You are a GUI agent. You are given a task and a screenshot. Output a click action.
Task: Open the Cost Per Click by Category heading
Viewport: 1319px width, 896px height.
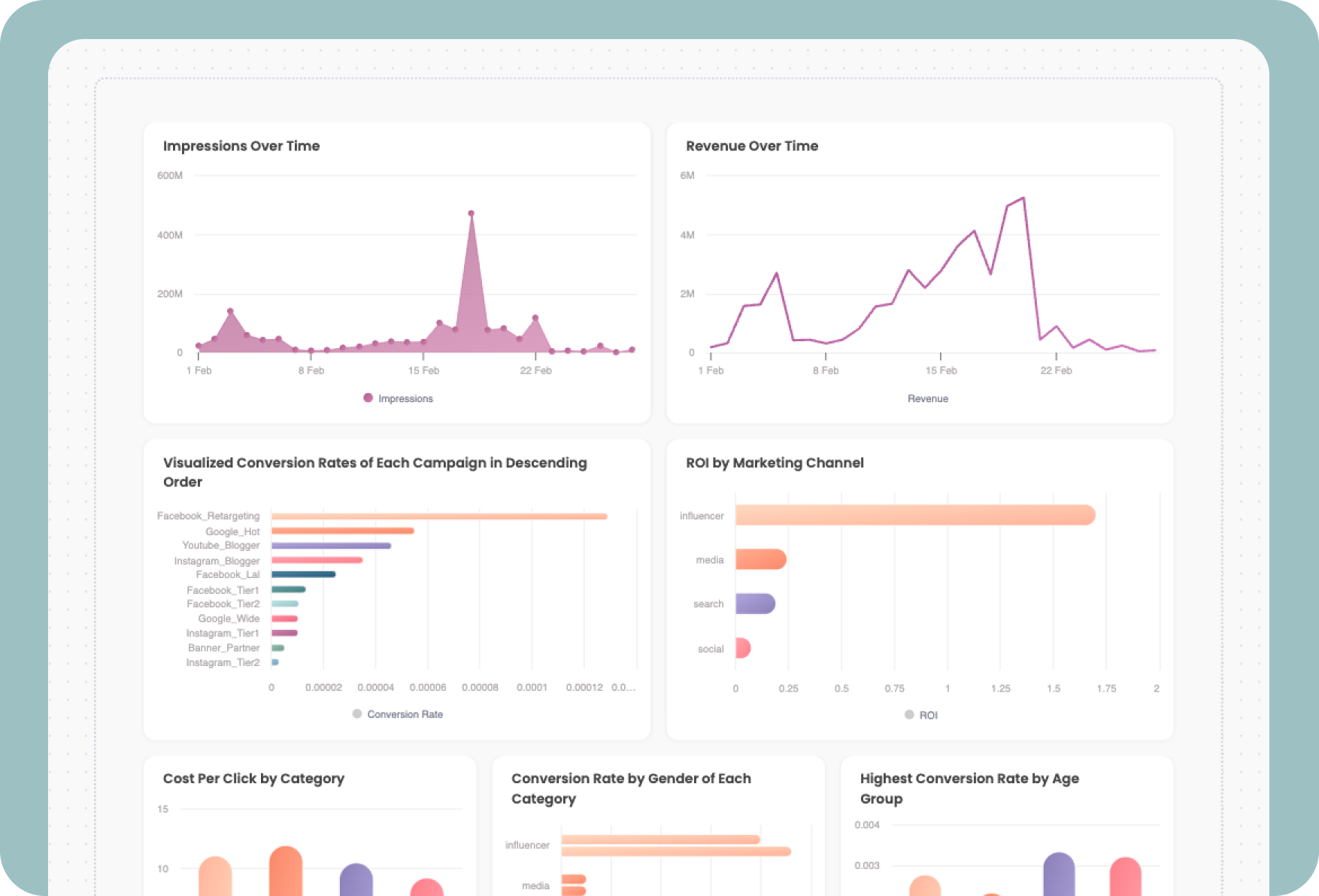253,779
